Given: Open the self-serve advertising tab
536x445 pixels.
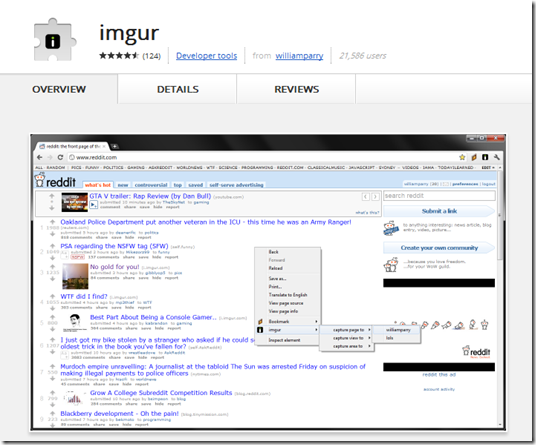Looking at the screenshot, I should click(236, 185).
